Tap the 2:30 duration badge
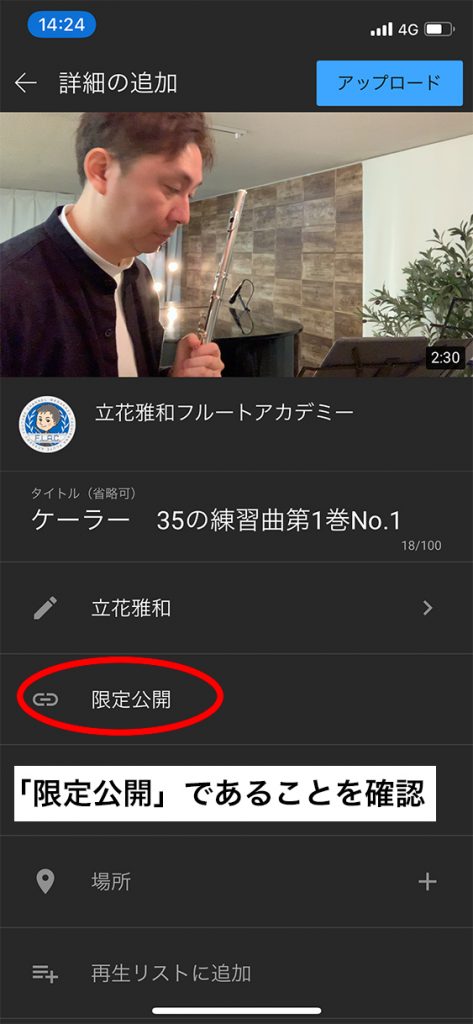This screenshot has height=1024, width=473. pos(445,357)
